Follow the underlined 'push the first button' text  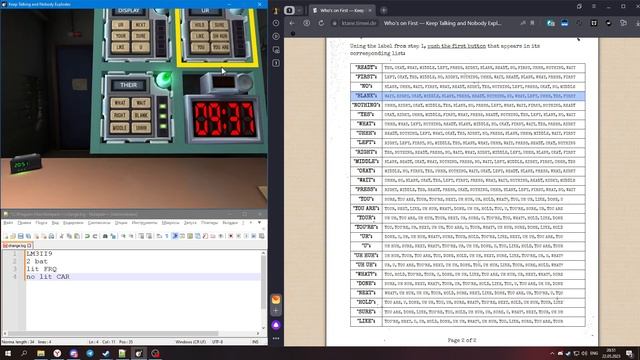click(456, 46)
